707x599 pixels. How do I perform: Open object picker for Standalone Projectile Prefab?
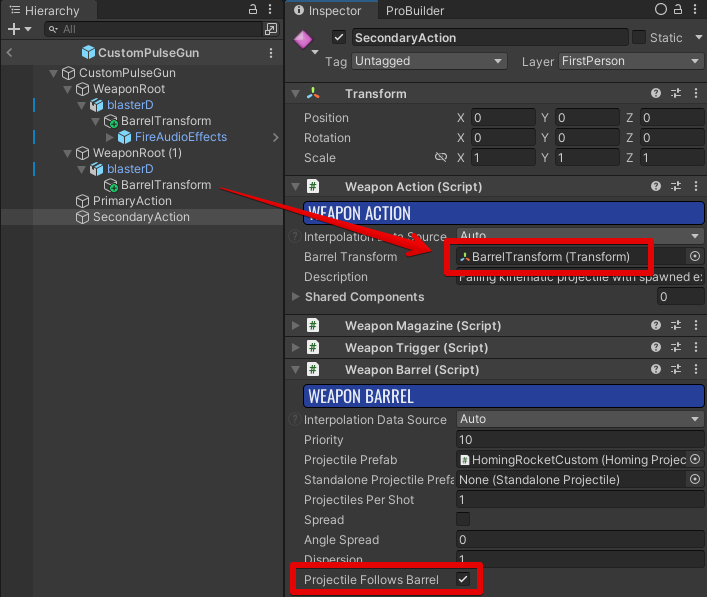pyautogui.click(x=695, y=479)
